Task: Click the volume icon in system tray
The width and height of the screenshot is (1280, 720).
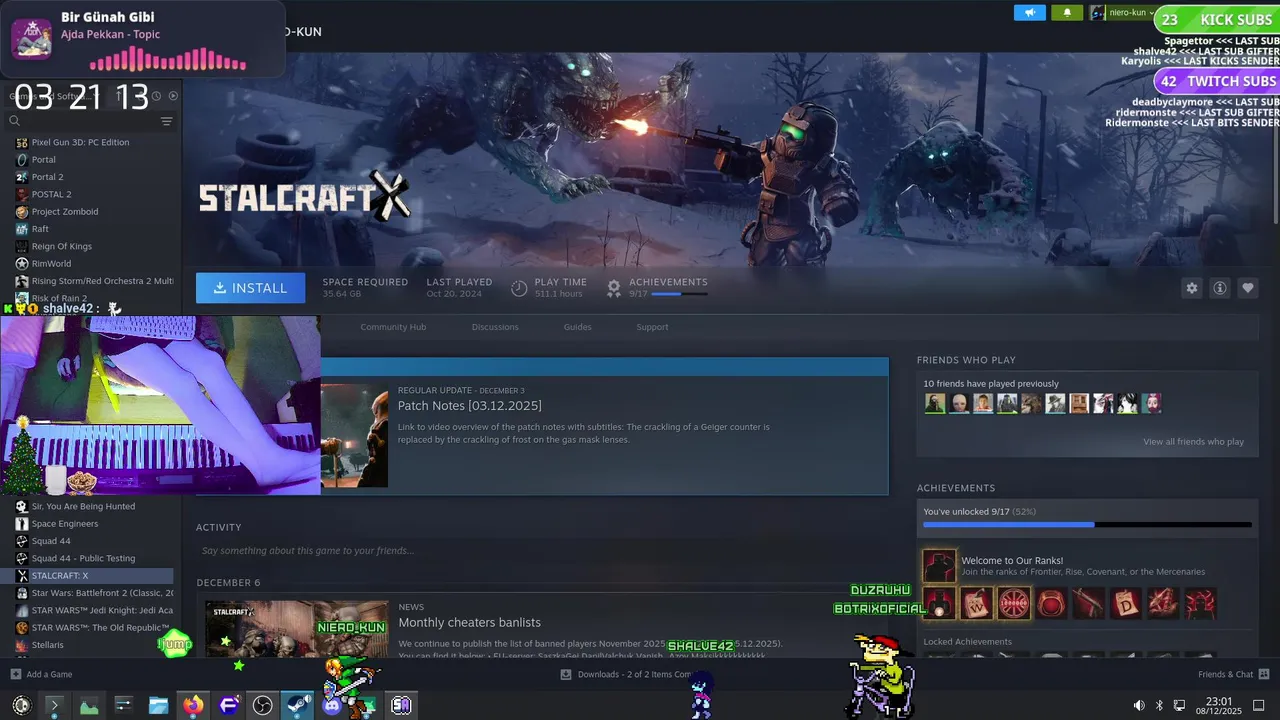Action: [1139, 705]
